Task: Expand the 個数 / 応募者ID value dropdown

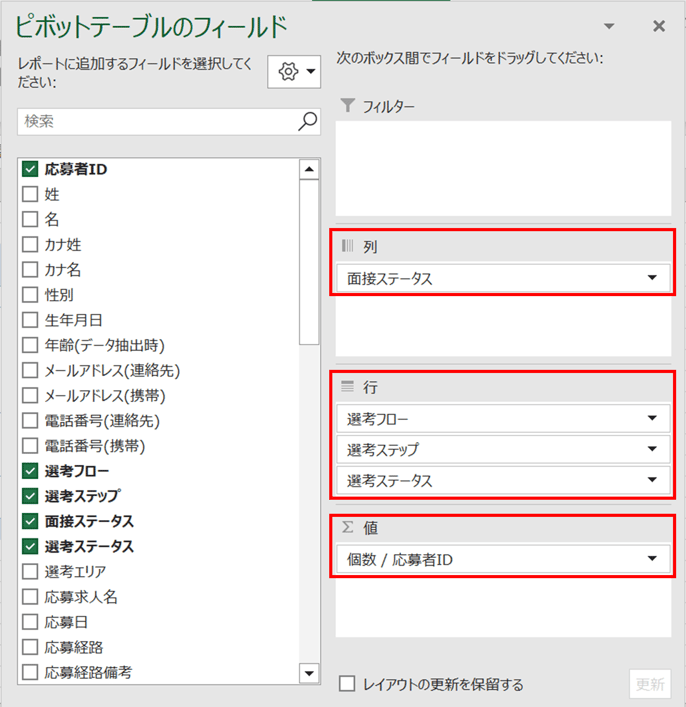Action: 652,559
